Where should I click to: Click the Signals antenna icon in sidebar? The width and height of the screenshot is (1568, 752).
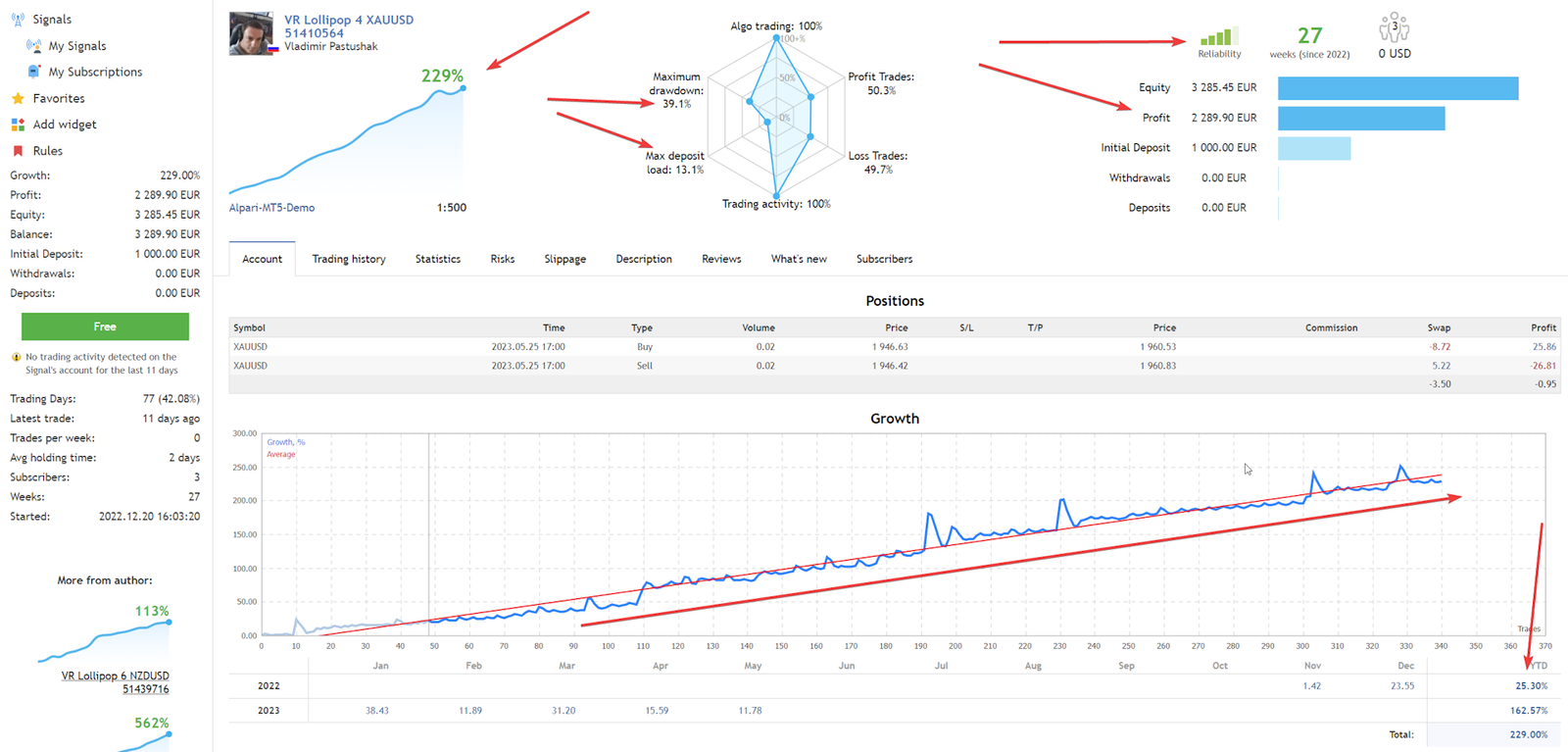[x=18, y=19]
